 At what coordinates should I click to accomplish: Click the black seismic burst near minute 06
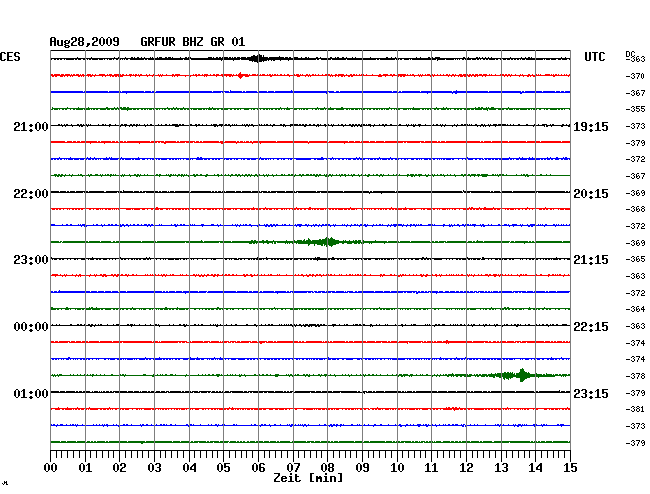tap(257, 58)
